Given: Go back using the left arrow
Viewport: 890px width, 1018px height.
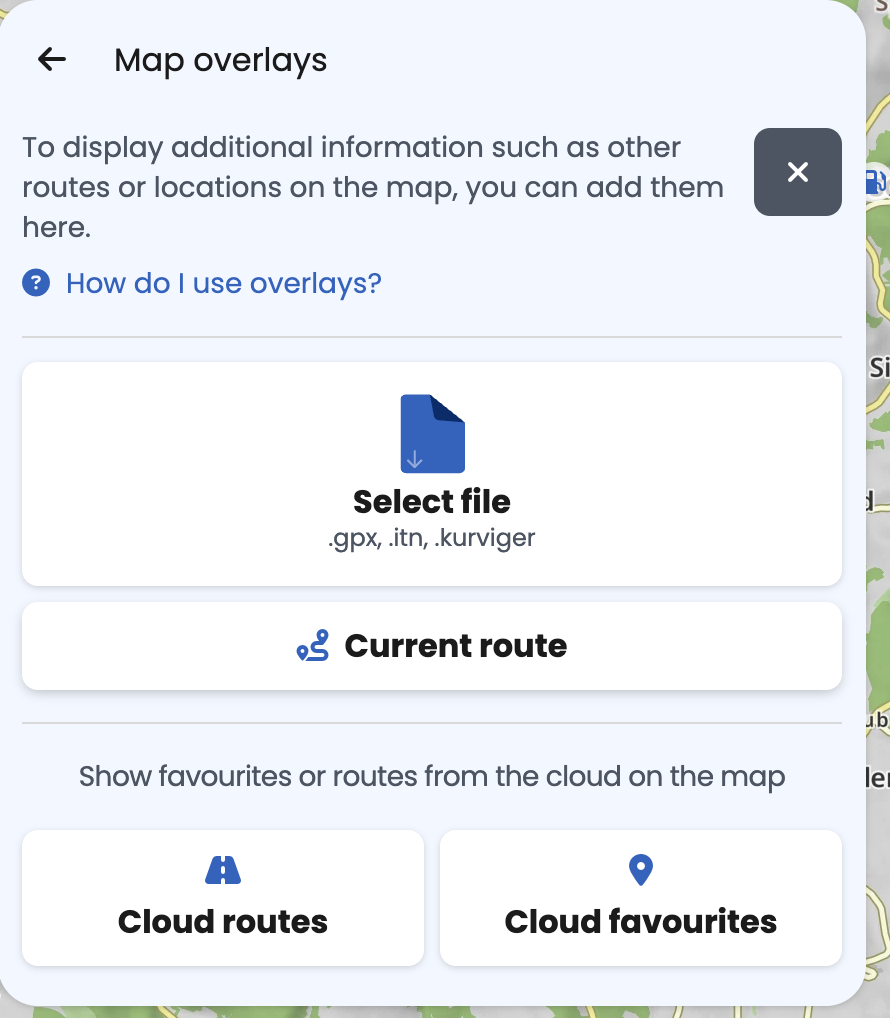Looking at the screenshot, I should (x=51, y=60).
